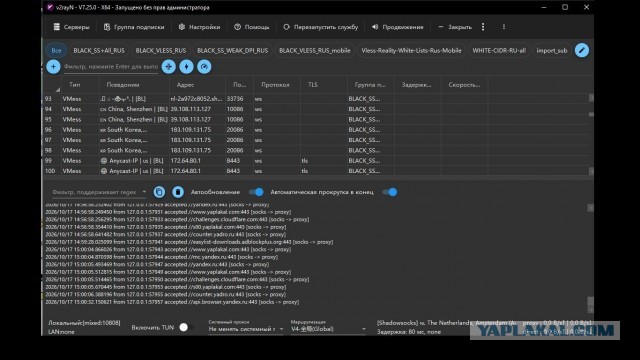640x360 pixels.
Task: Open the Серверы menu
Action: click(71, 27)
